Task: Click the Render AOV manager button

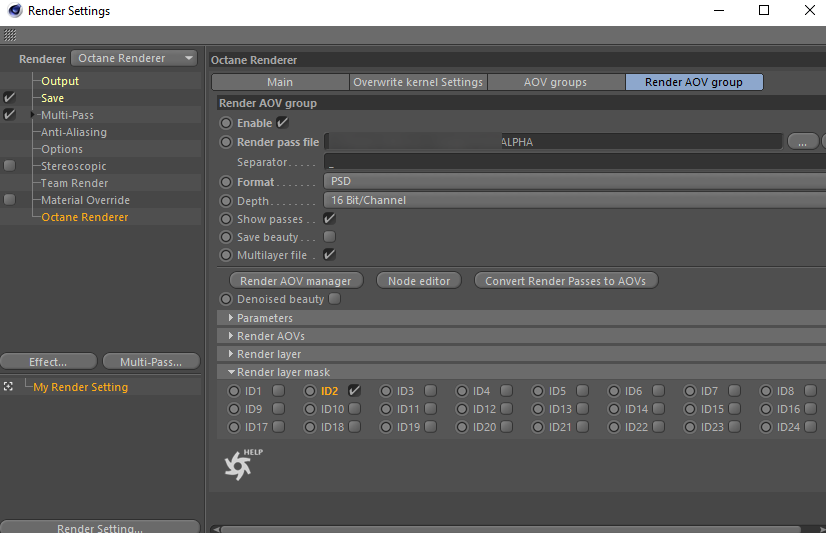Action: click(296, 281)
